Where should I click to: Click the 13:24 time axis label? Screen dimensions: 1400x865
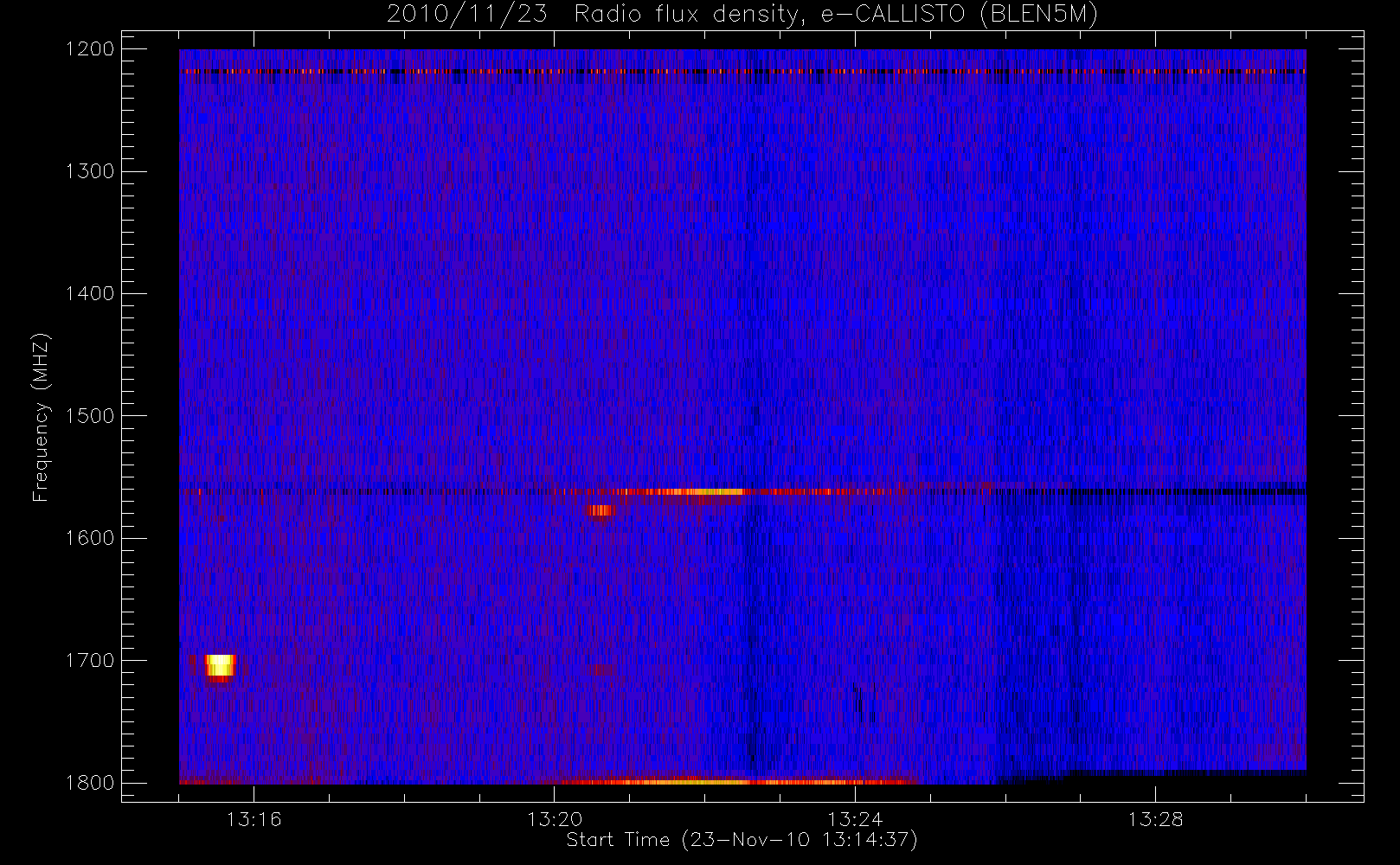(x=855, y=819)
